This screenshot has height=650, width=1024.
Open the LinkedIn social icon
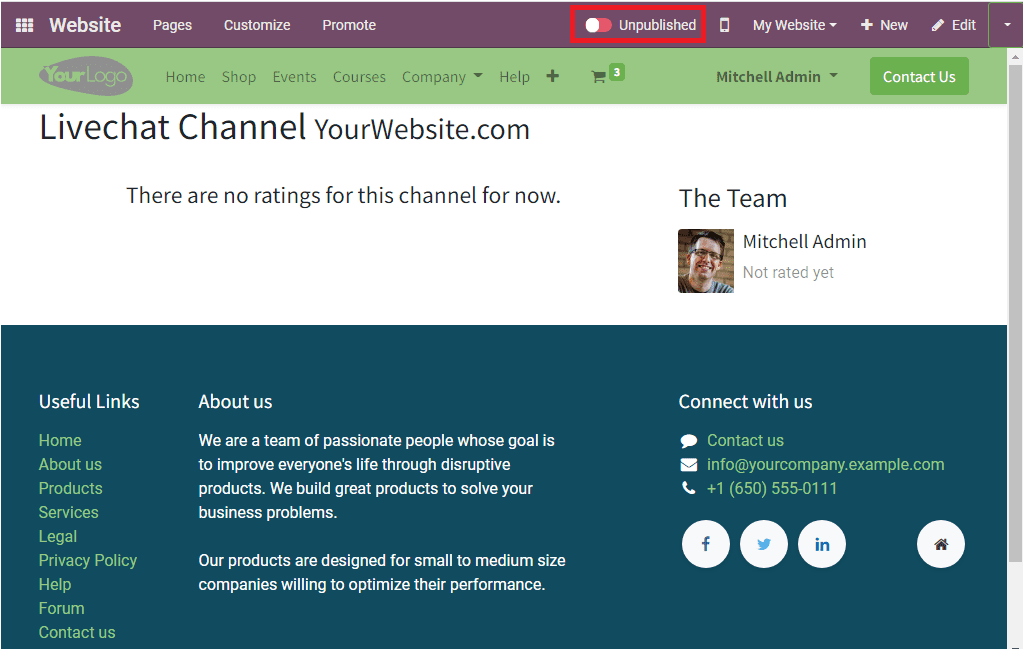click(x=822, y=544)
